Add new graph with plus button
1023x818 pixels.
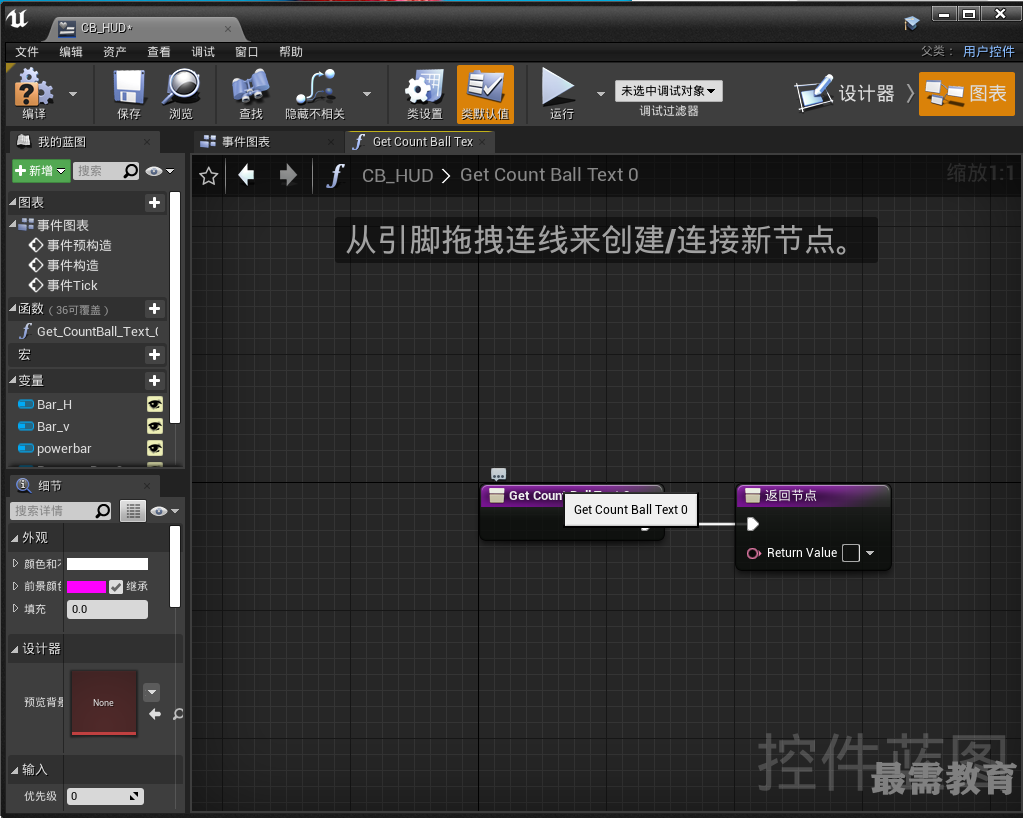[155, 203]
